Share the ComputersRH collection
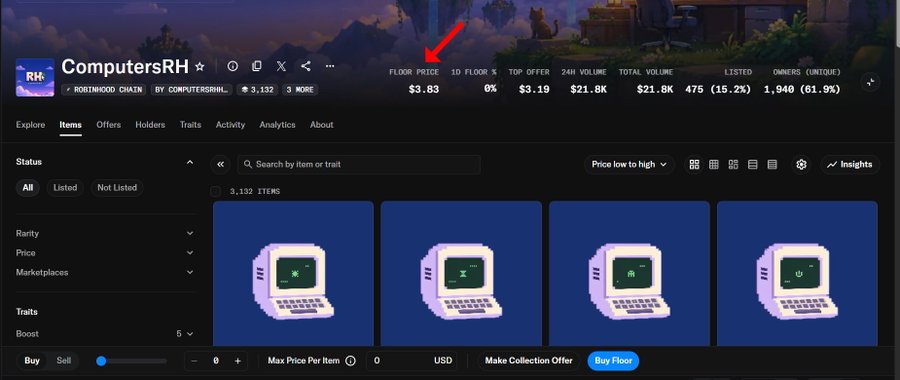 click(305, 66)
